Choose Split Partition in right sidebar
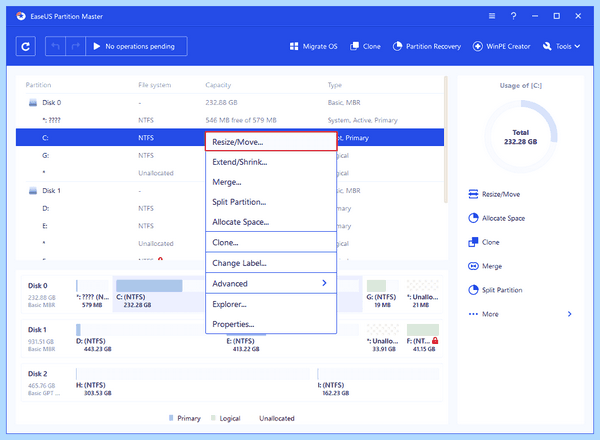 (x=495, y=290)
